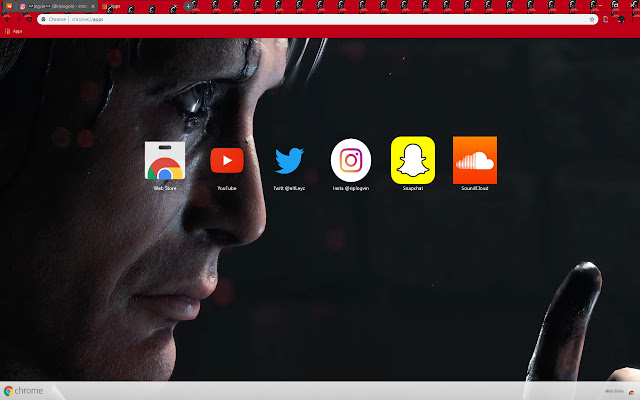Click the Snapchat label text
Viewport: 640px width, 400px height.
(413, 188)
